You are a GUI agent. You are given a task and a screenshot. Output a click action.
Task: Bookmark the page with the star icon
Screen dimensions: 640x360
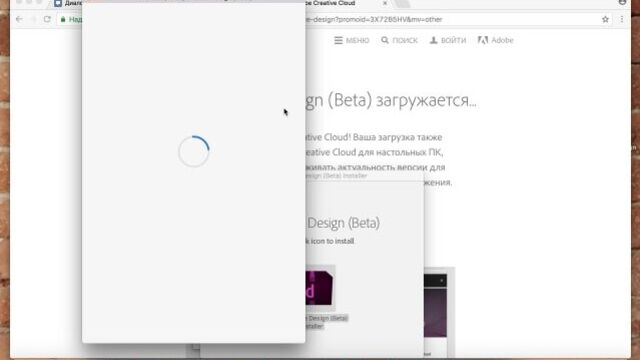(x=605, y=19)
